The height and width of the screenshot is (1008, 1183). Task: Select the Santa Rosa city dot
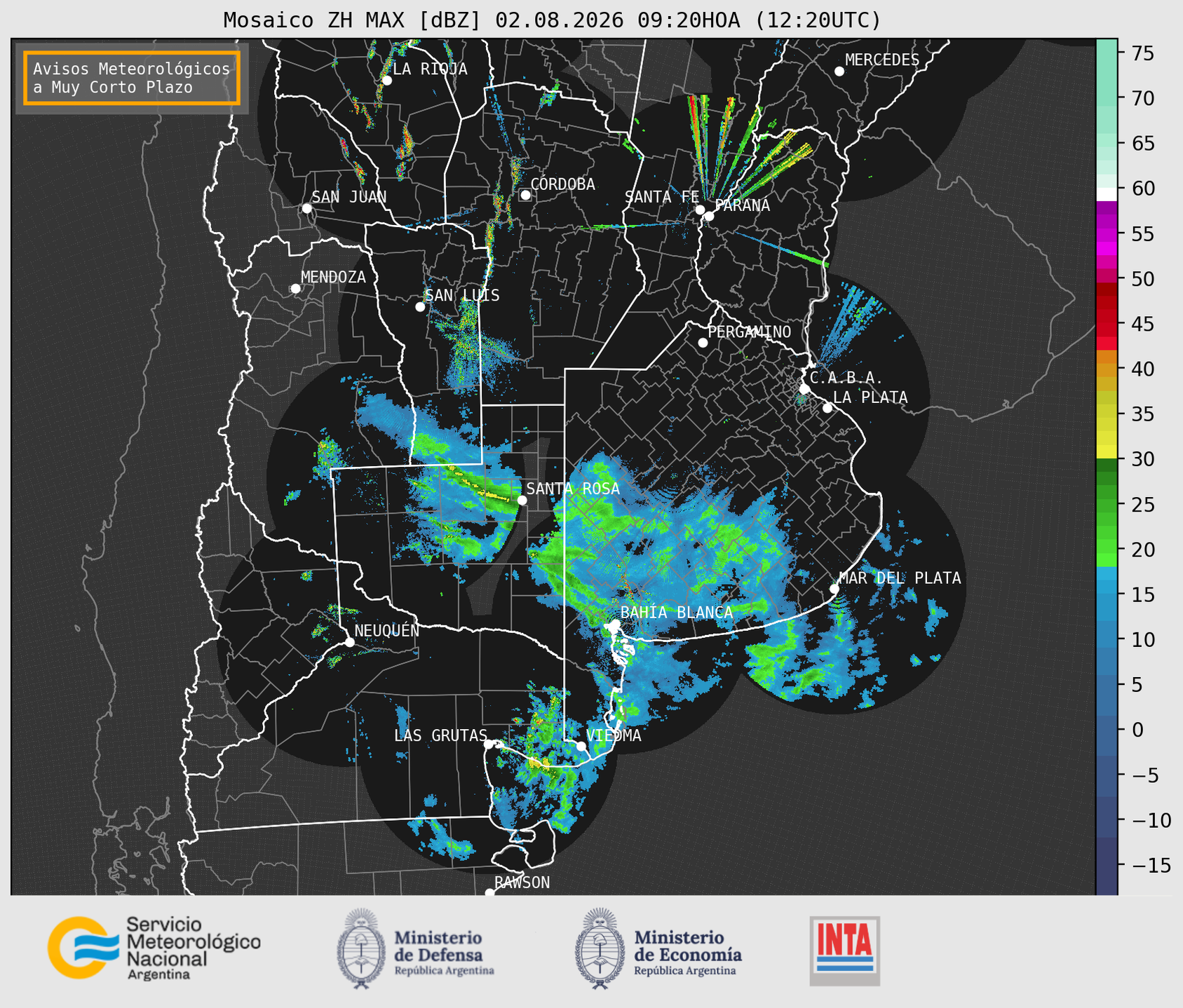tap(522, 500)
